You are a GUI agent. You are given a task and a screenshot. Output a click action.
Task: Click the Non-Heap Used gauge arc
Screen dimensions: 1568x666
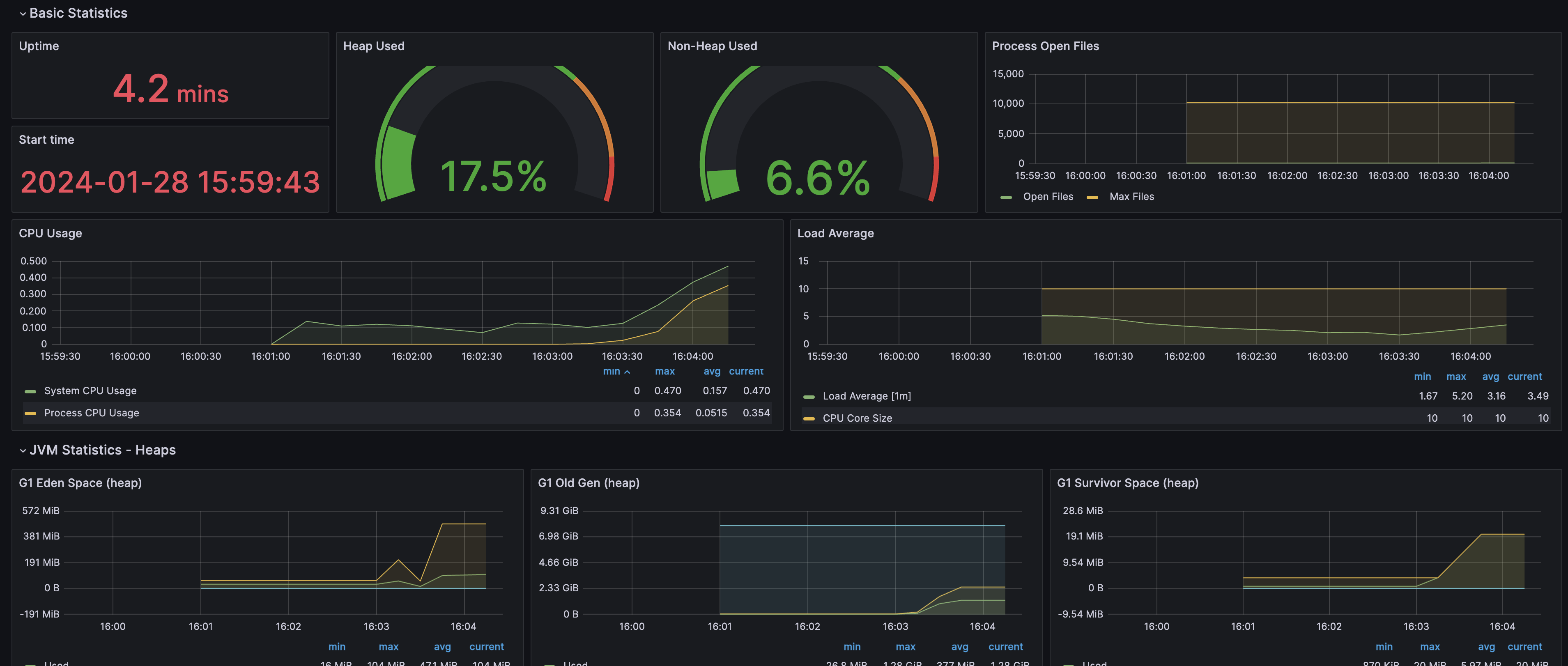click(x=819, y=133)
